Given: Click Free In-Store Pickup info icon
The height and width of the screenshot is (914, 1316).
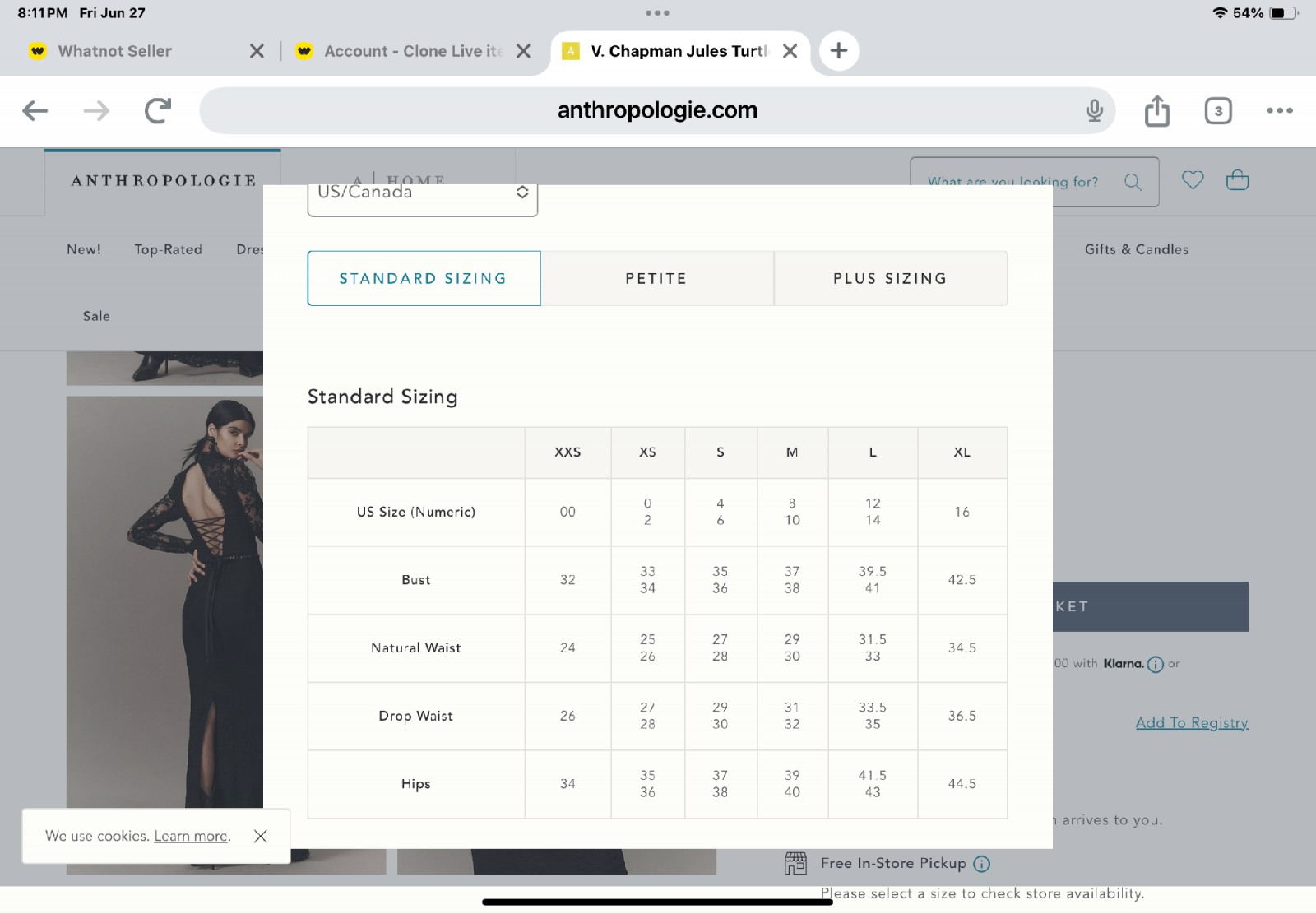Looking at the screenshot, I should [x=981, y=864].
